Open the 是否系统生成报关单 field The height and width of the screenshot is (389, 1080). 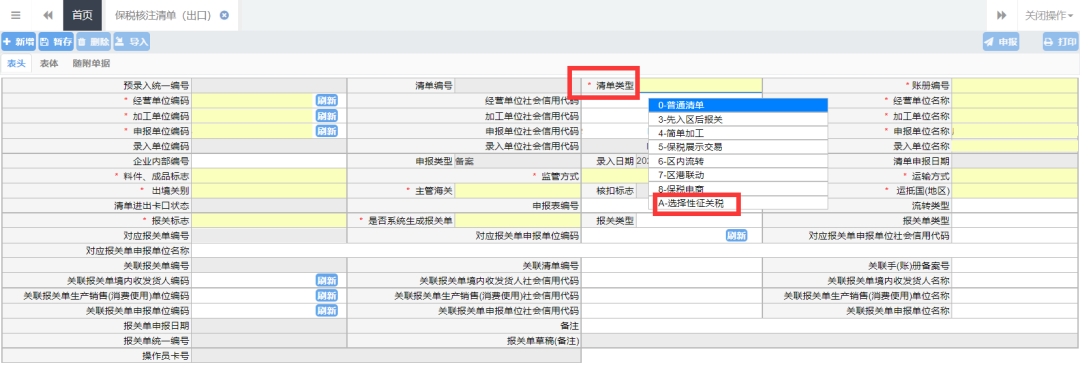tap(518, 220)
